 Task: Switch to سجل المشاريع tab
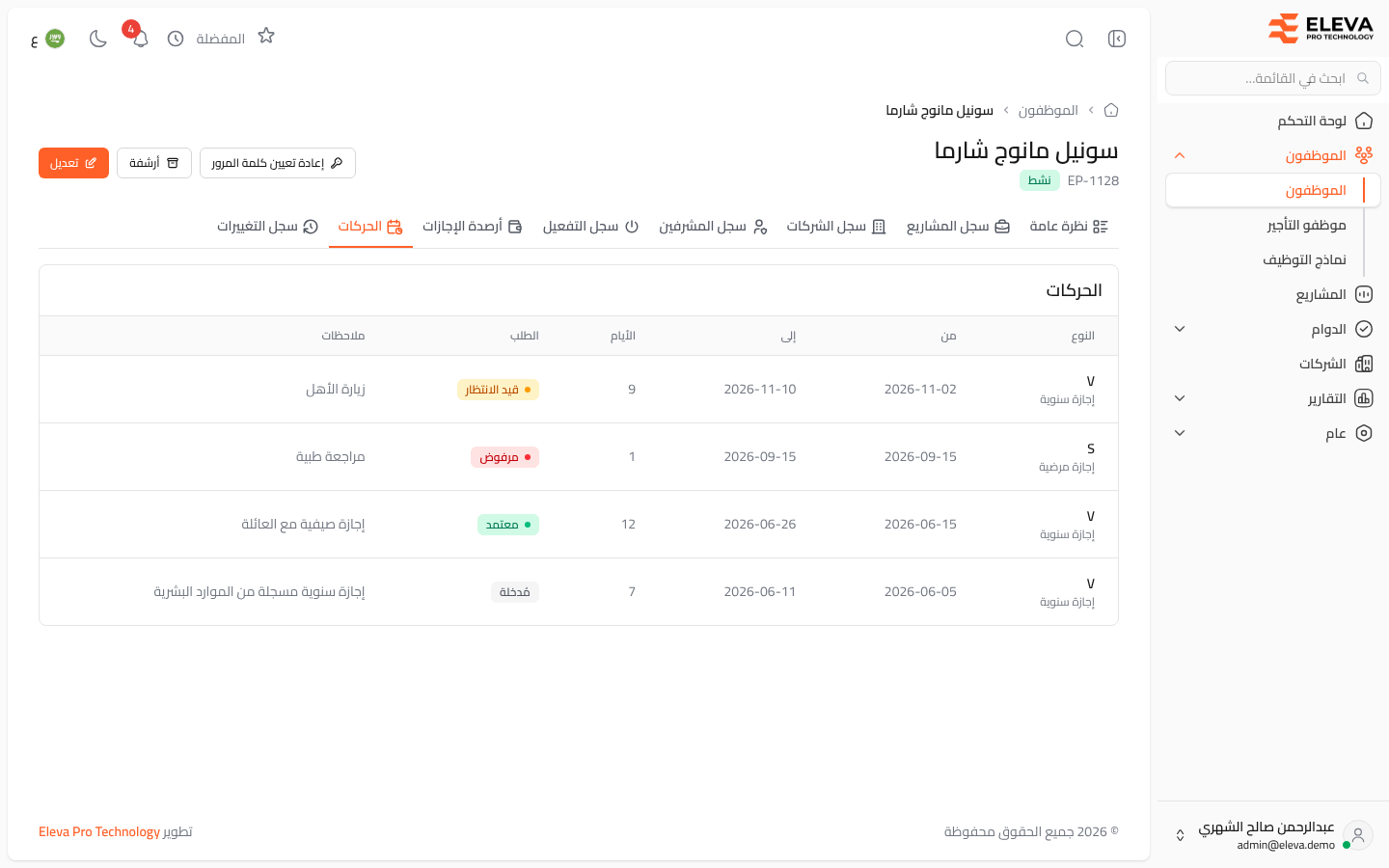pos(958,227)
